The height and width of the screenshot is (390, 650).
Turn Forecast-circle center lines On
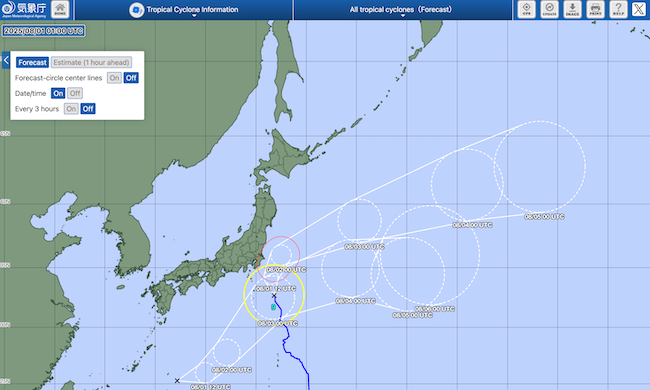[114, 78]
